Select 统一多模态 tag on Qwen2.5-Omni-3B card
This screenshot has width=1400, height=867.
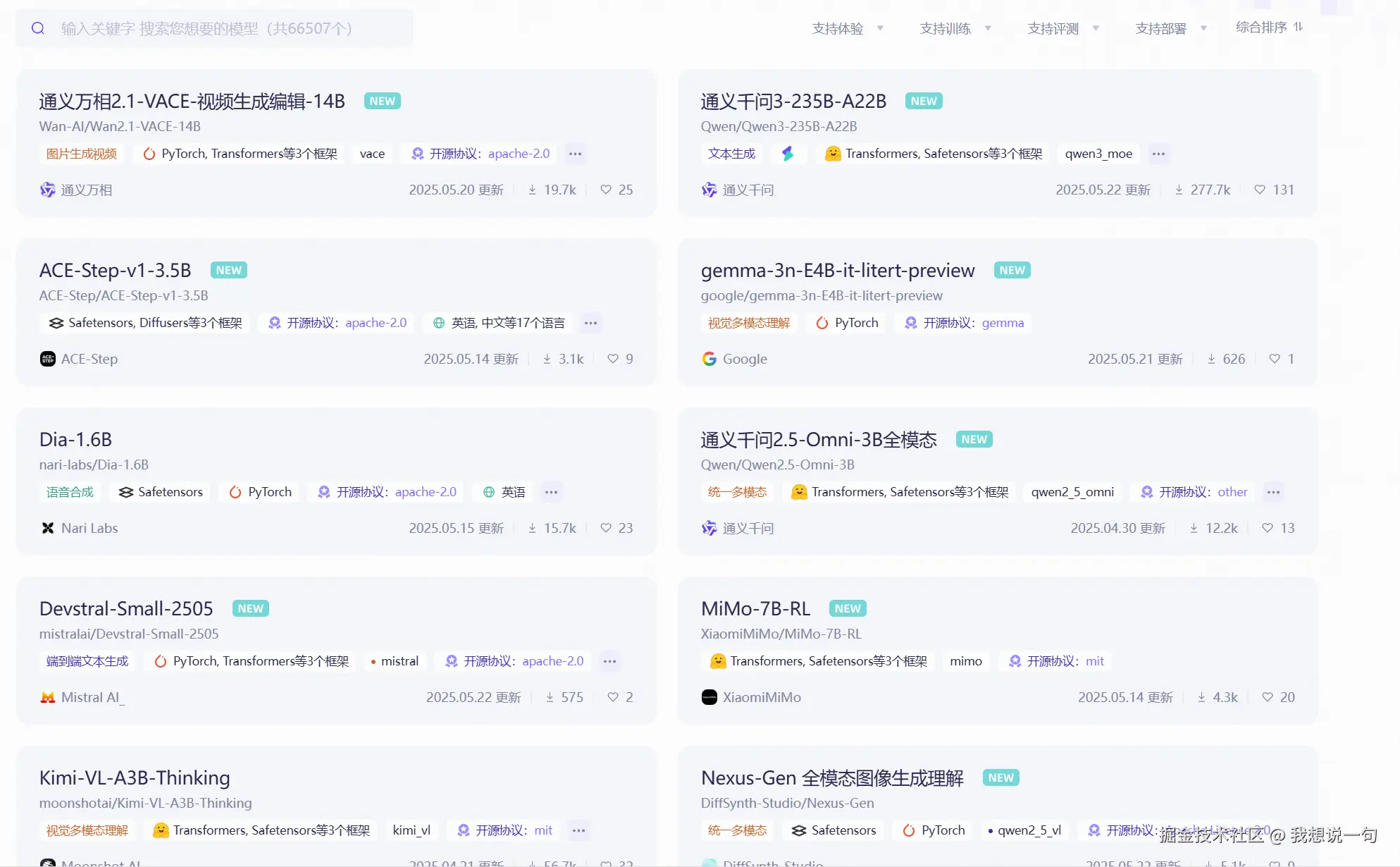(x=737, y=492)
